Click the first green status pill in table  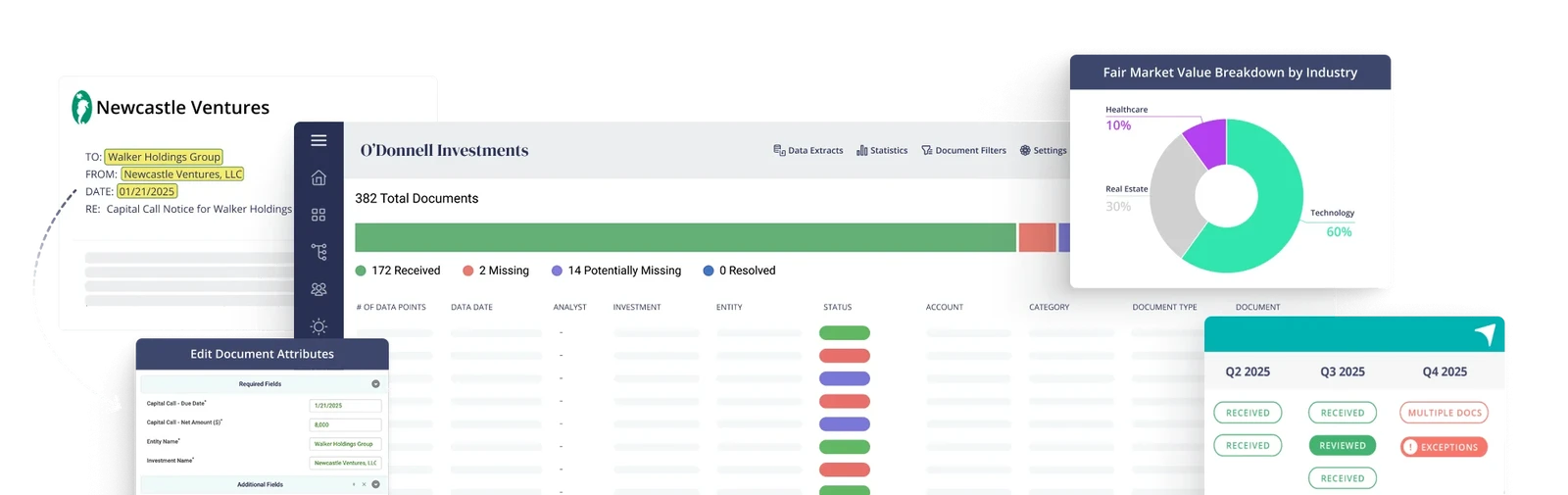(845, 333)
